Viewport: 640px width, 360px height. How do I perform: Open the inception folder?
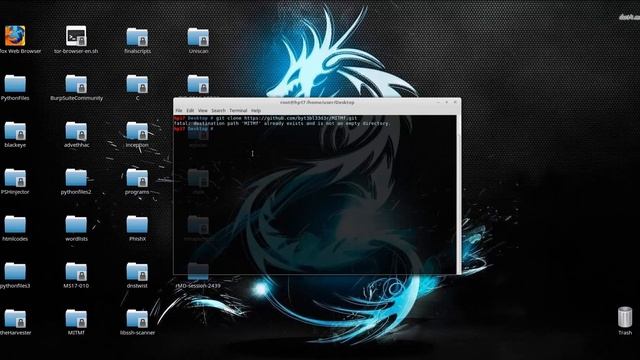coord(137,131)
